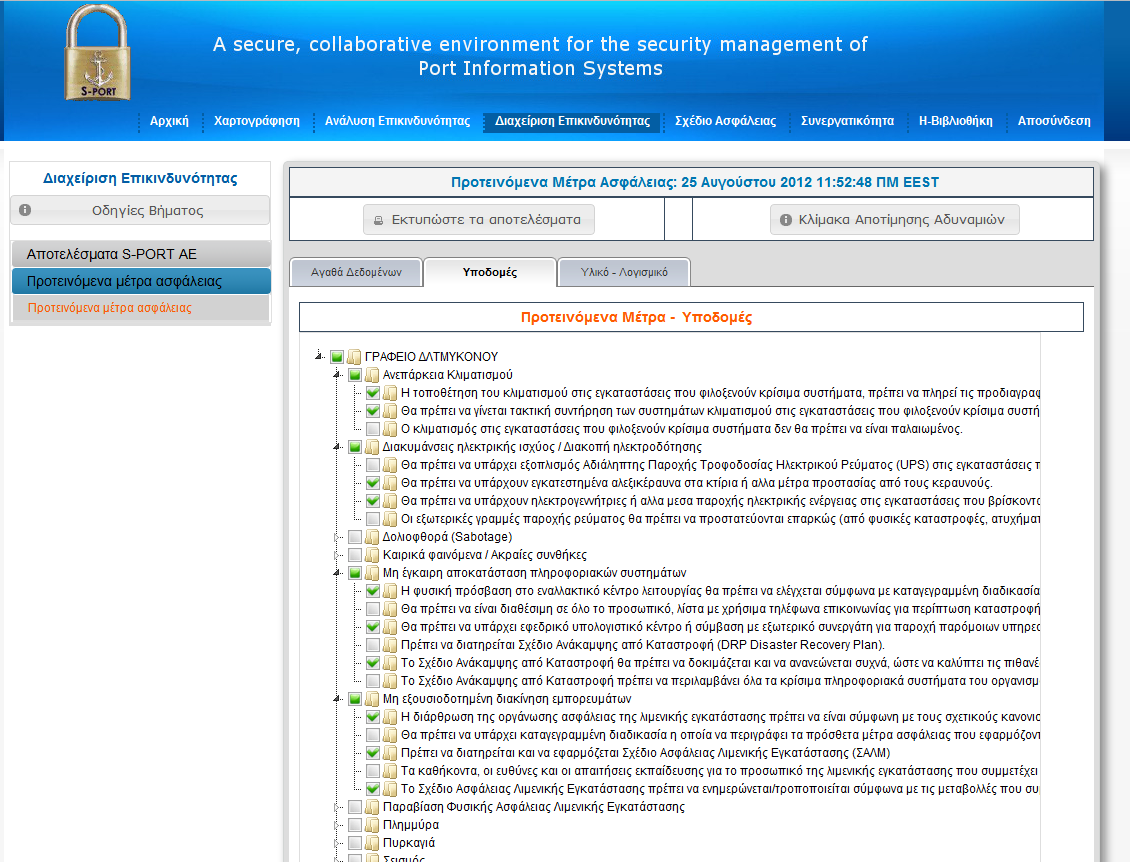Open Σχέδιο Ασφάλειας menu item
Viewport: 1130px width, 862px height.
pos(725,121)
